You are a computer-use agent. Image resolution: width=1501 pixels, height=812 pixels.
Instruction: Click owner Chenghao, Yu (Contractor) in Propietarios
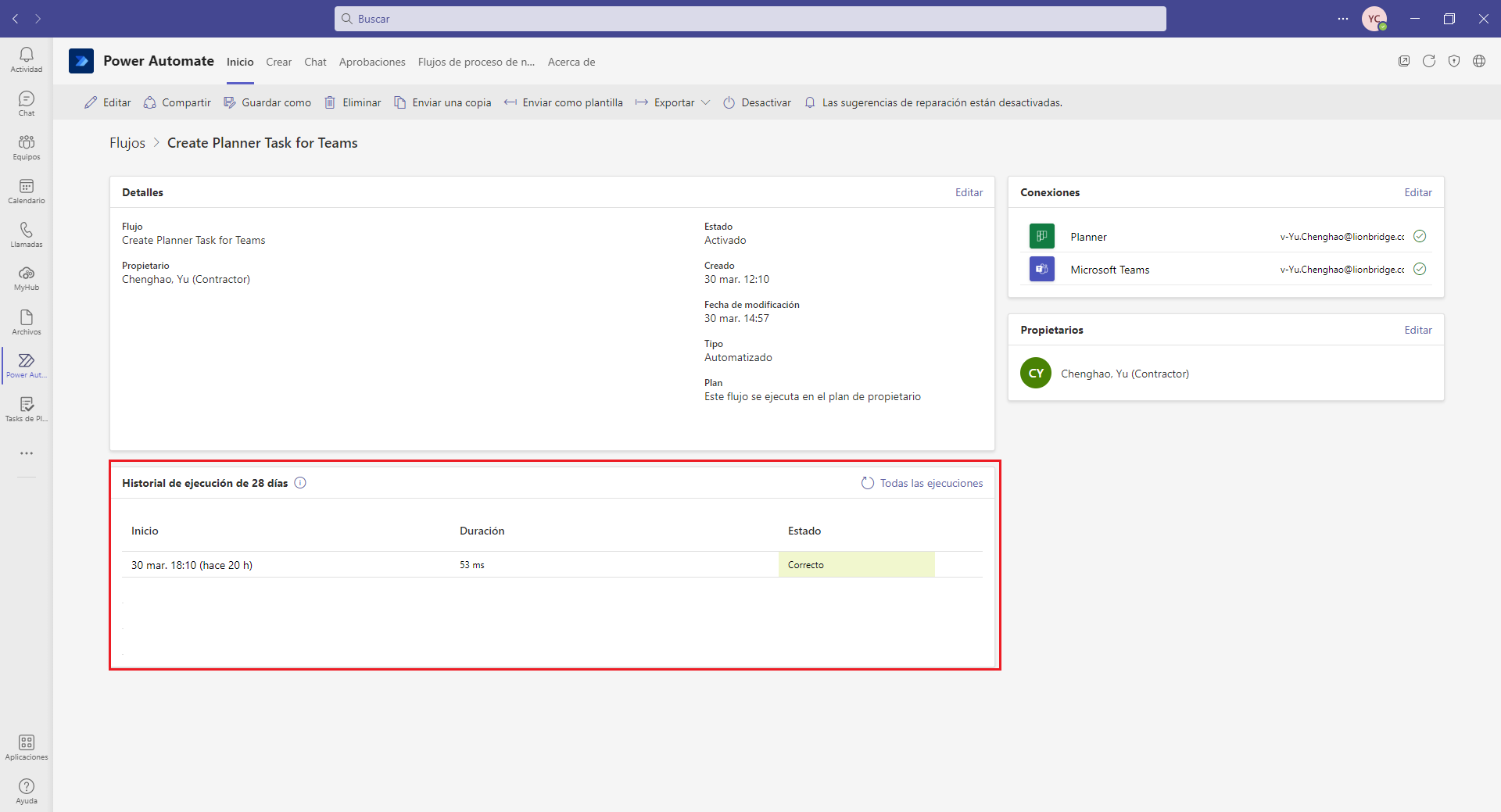(x=1125, y=374)
